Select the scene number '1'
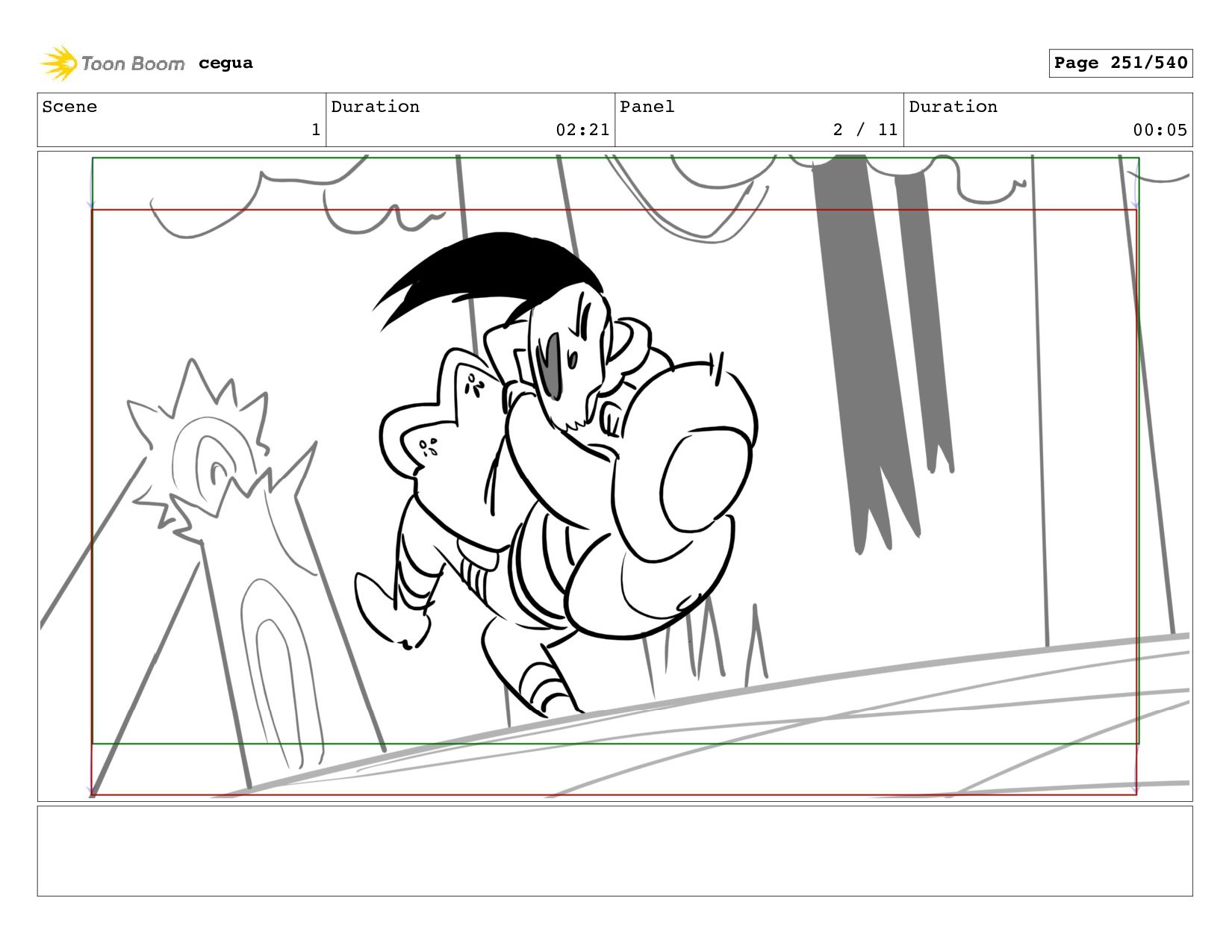This screenshot has width=1232, height=952. (x=316, y=130)
